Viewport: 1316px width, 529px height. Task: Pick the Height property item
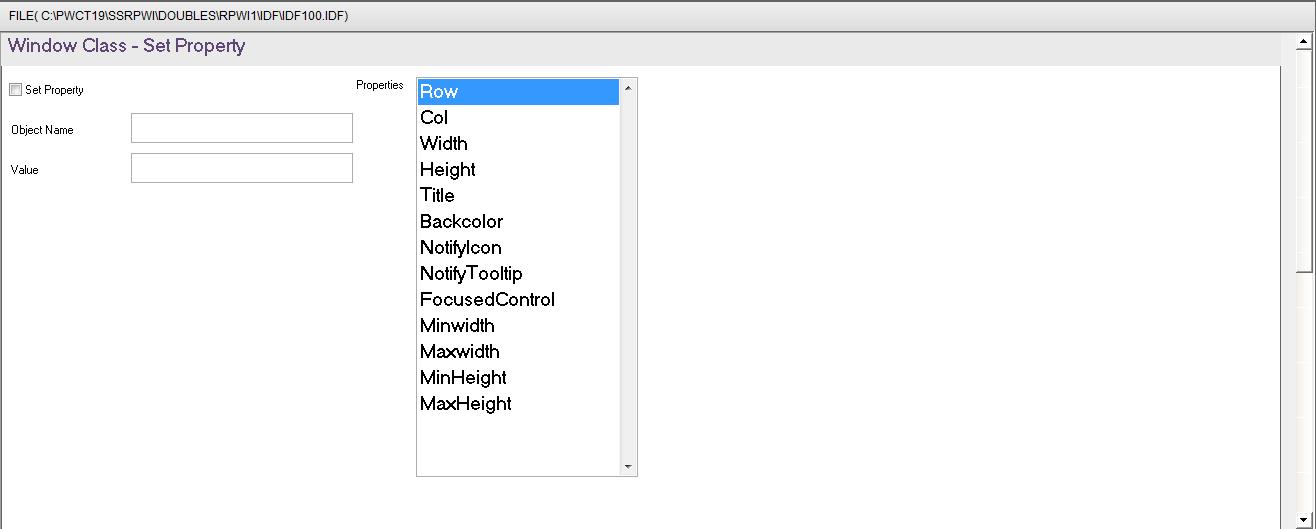click(x=518, y=170)
